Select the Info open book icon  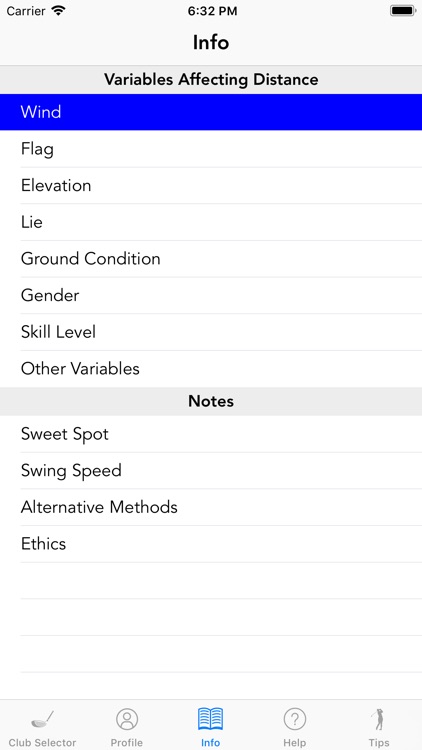point(211,719)
